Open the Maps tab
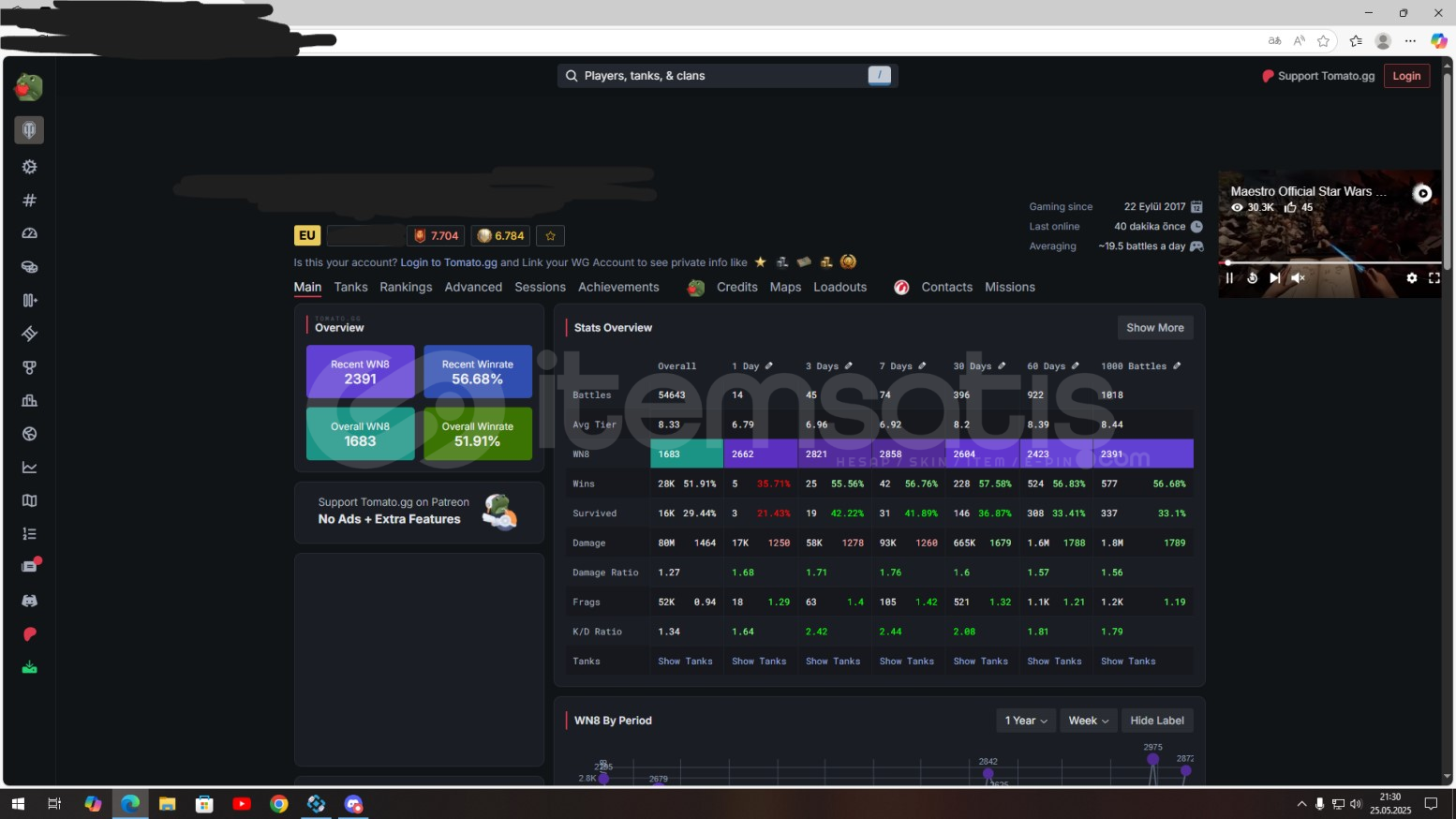 point(785,288)
